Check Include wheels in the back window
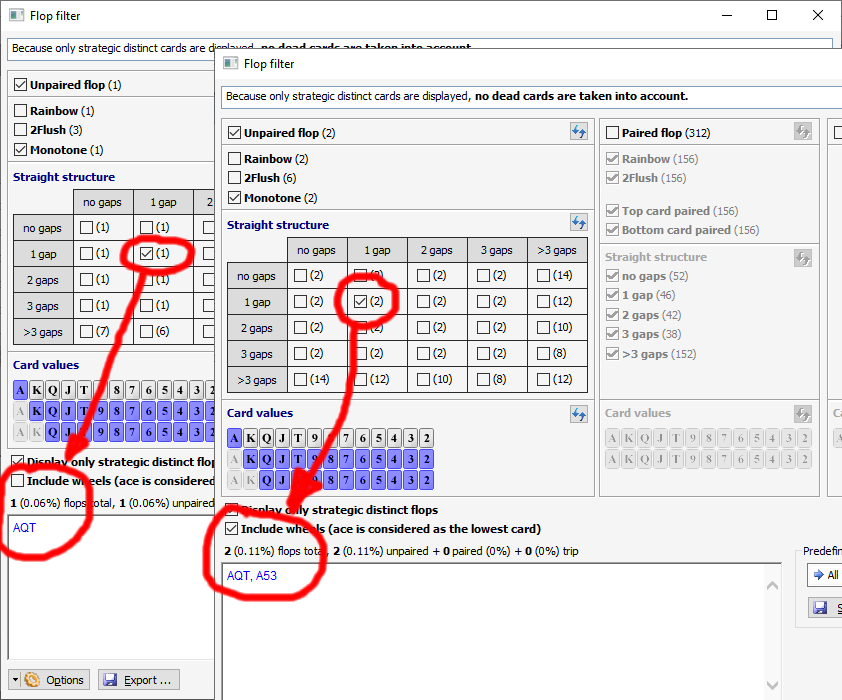Viewport: 842px width, 700px height. [18, 480]
